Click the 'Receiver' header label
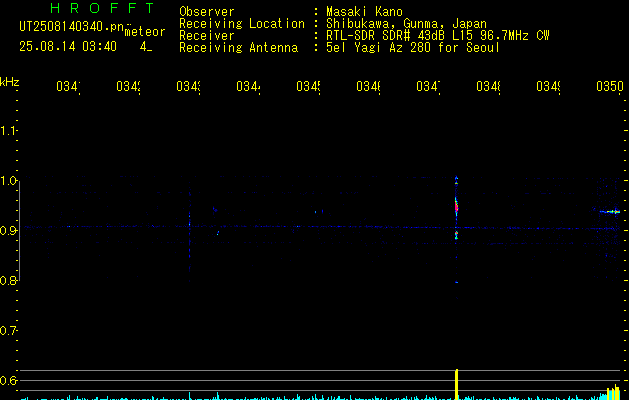629x400 pixels. (207, 36)
